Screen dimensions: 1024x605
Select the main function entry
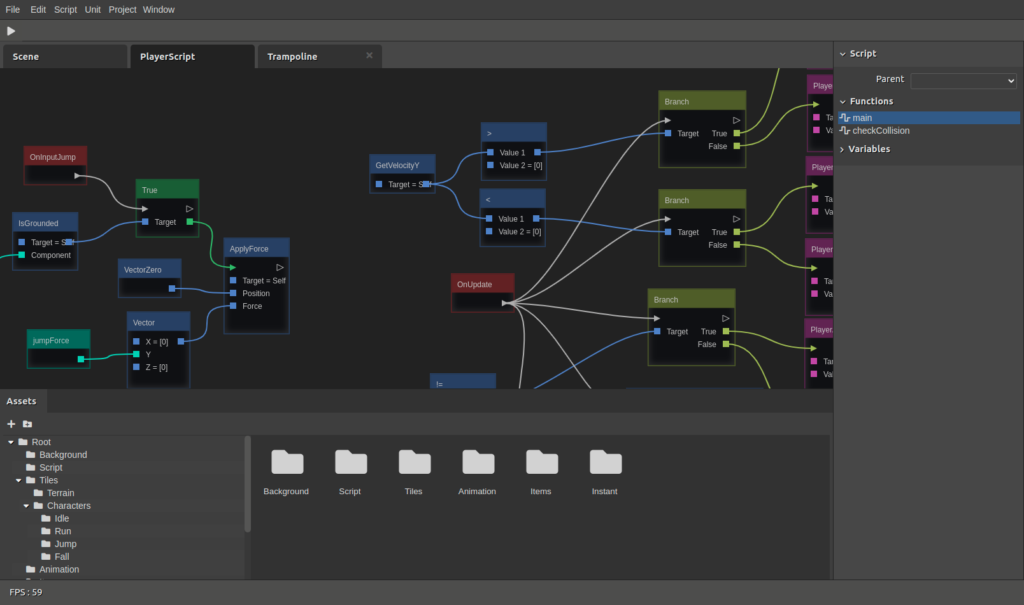coord(928,118)
